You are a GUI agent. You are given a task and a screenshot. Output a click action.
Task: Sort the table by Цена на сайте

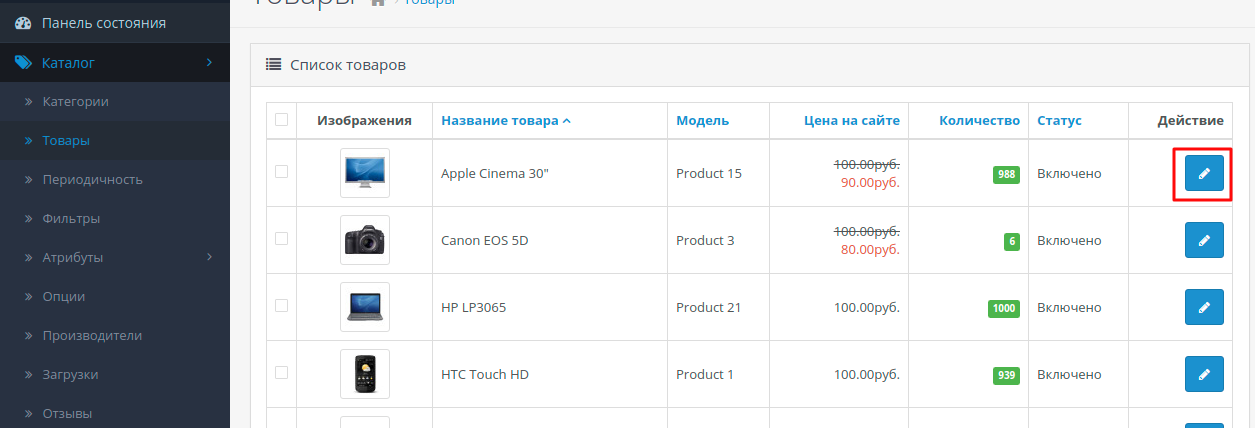851,121
